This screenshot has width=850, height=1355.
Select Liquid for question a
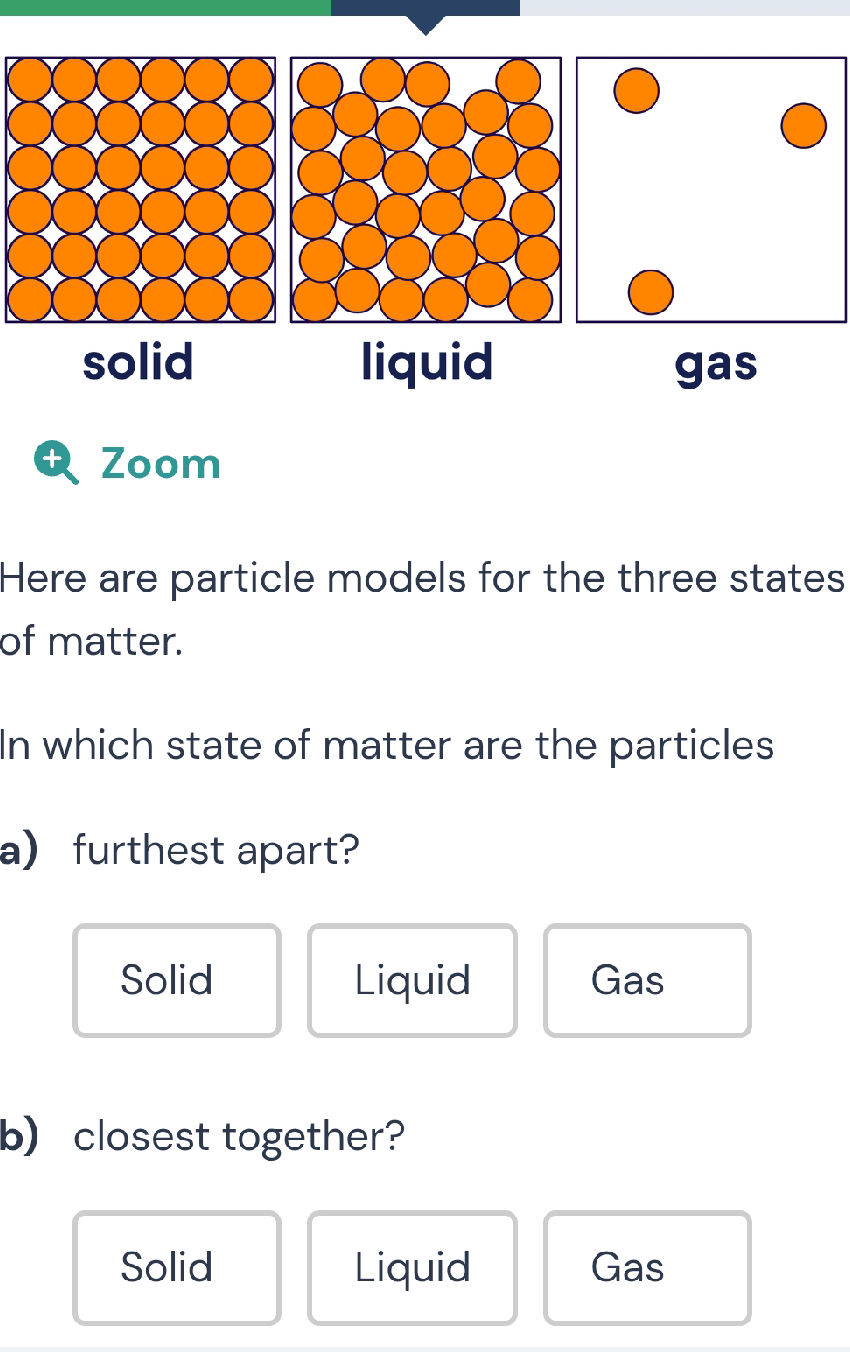click(412, 980)
